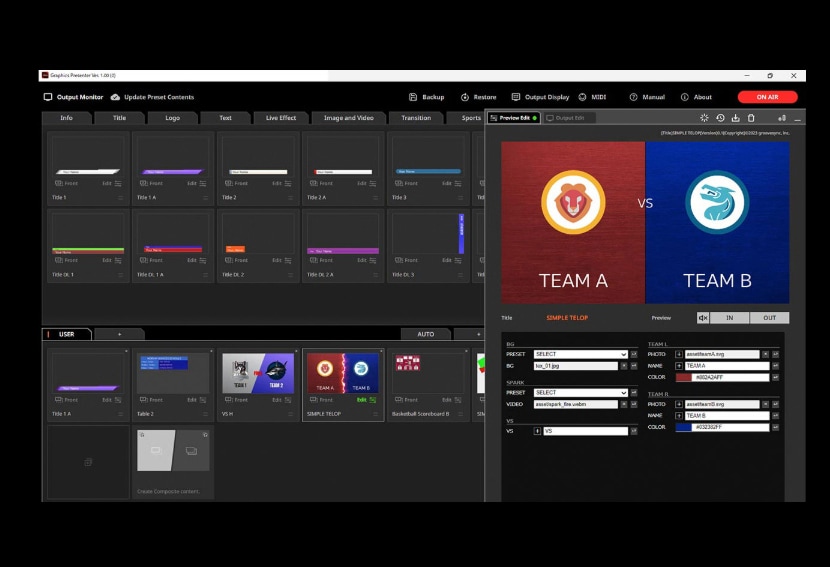Image resolution: width=830 pixels, height=567 pixels.
Task: Click the trash icon in preview panel
Action: click(751, 118)
